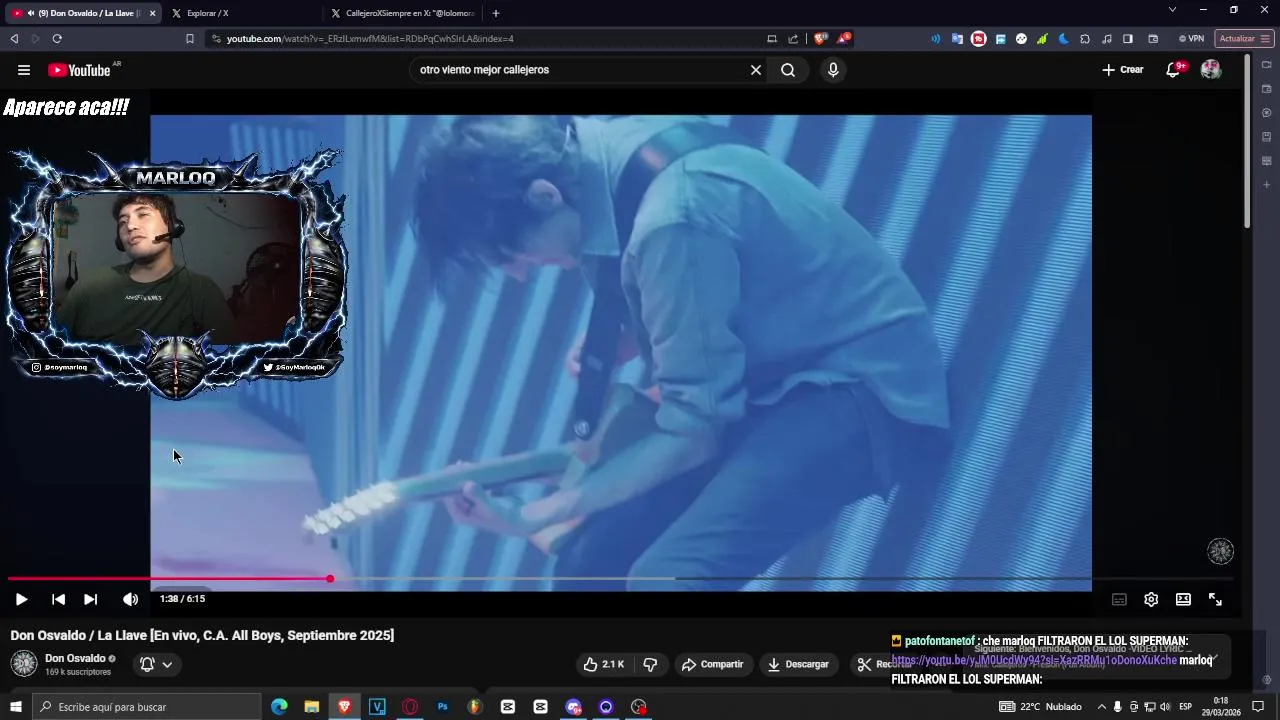The image size is (1280, 720).
Task: Bookmark this page in the browser
Action: point(190,39)
